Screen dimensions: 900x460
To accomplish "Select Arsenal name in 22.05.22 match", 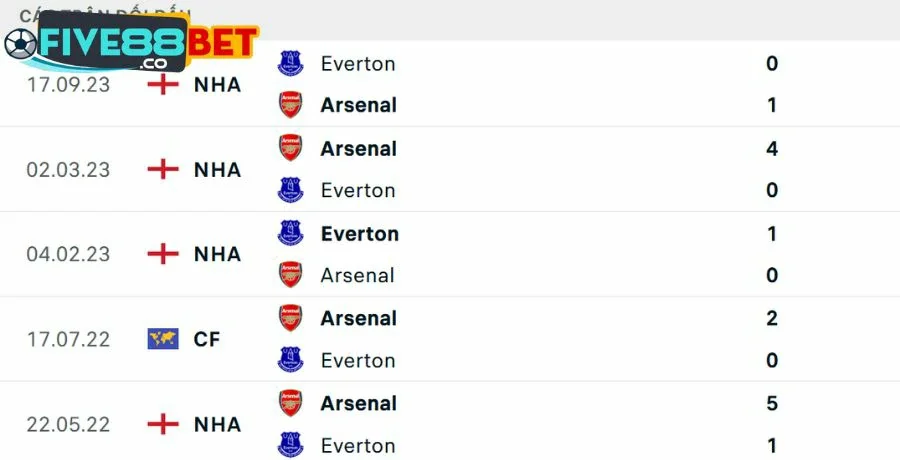I will [x=358, y=403].
